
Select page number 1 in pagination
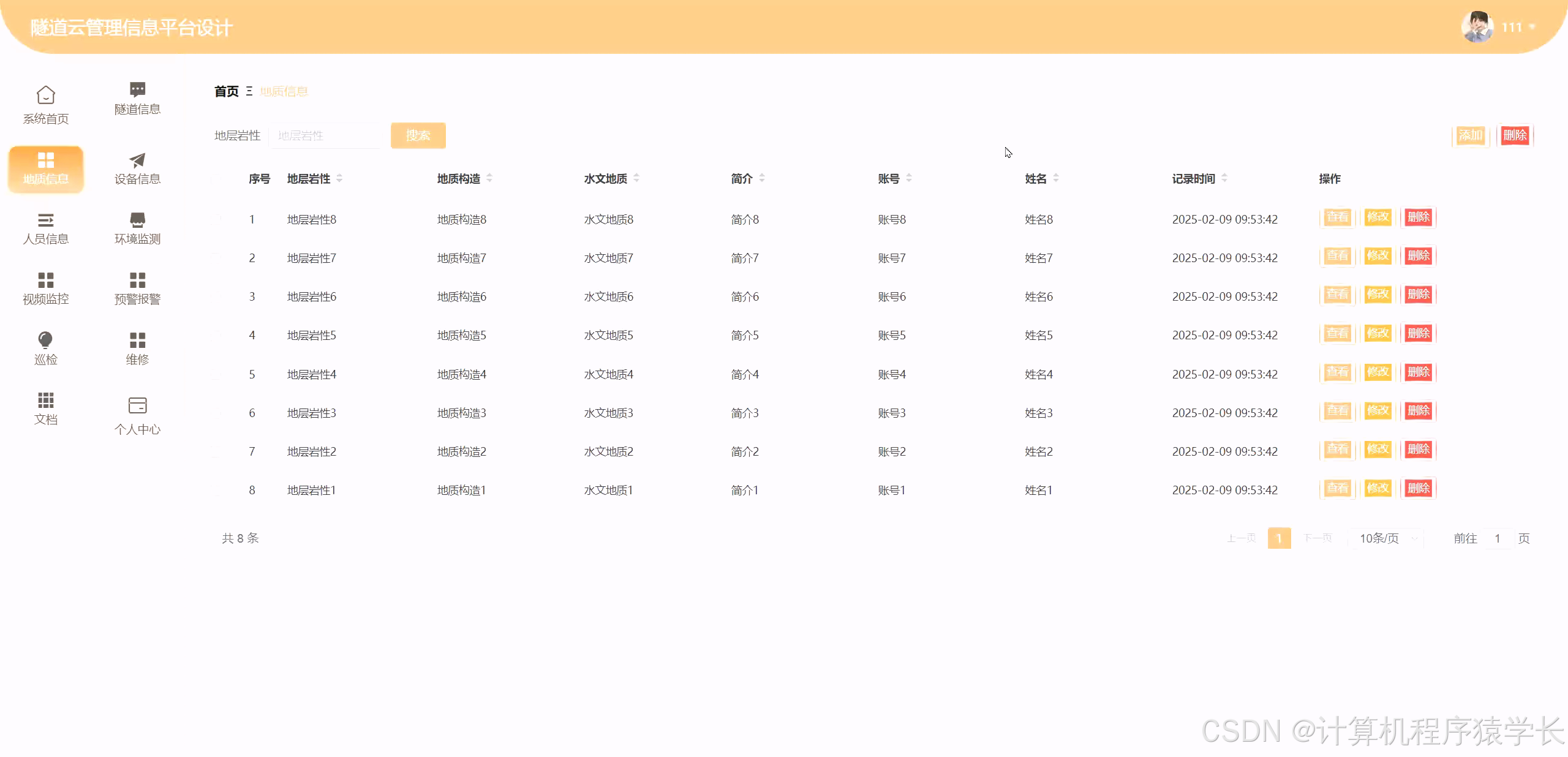click(x=1279, y=538)
